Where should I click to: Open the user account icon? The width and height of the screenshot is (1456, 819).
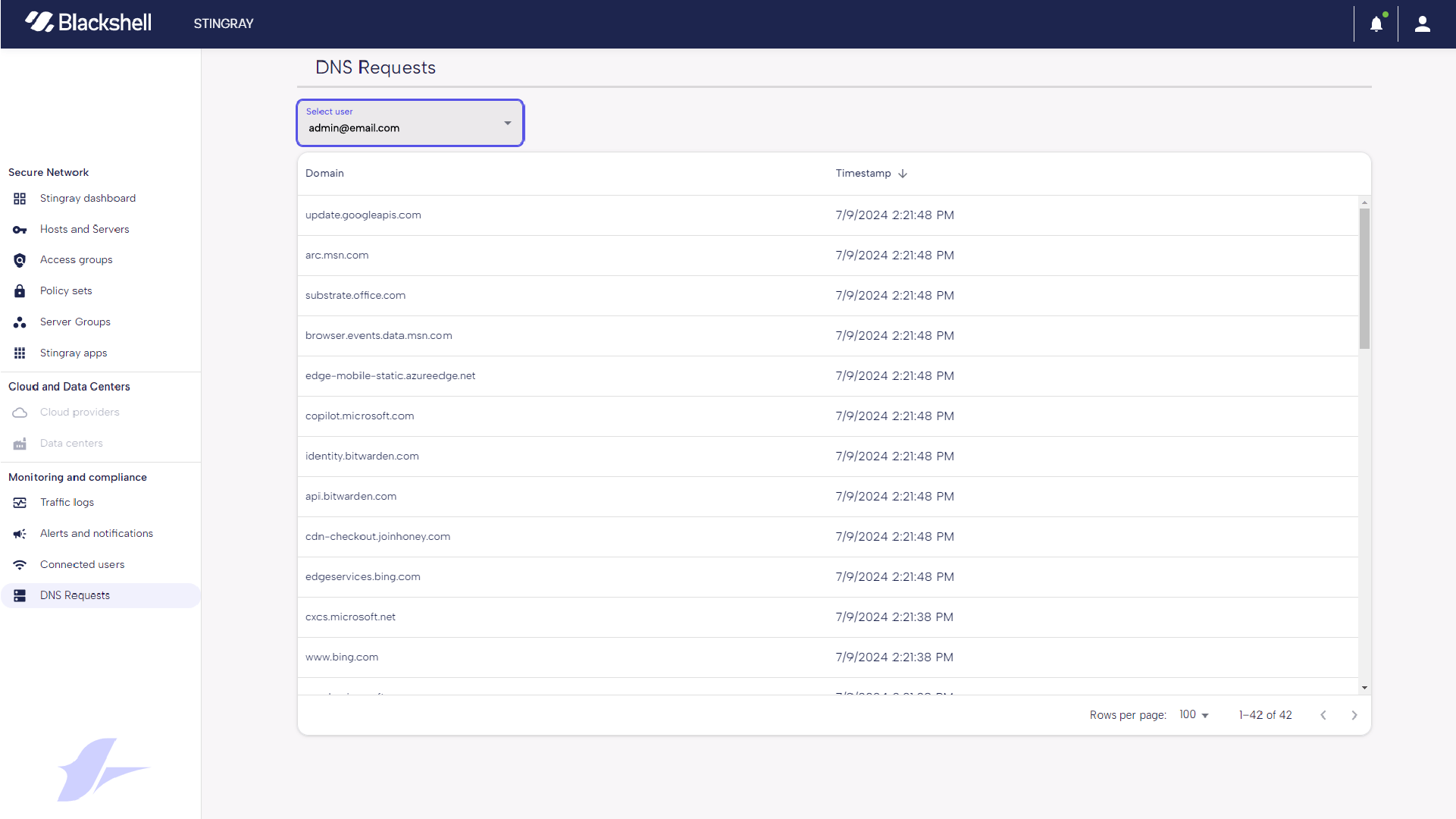coord(1423,24)
